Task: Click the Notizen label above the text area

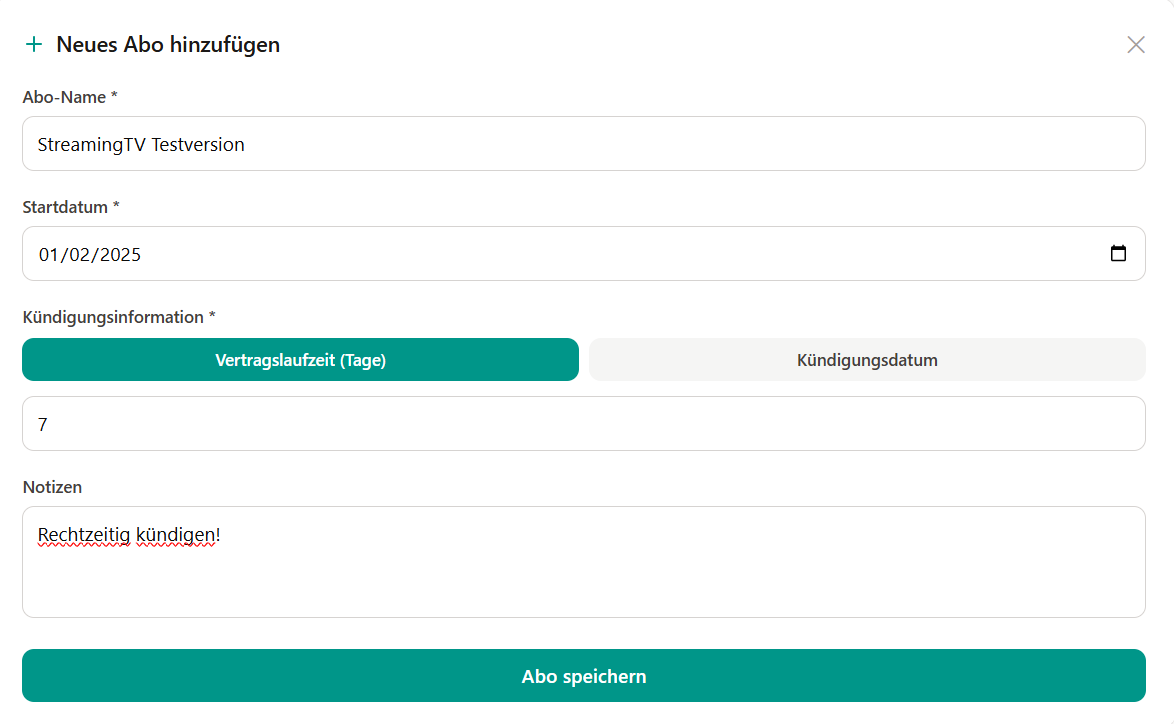Action: [x=51, y=487]
